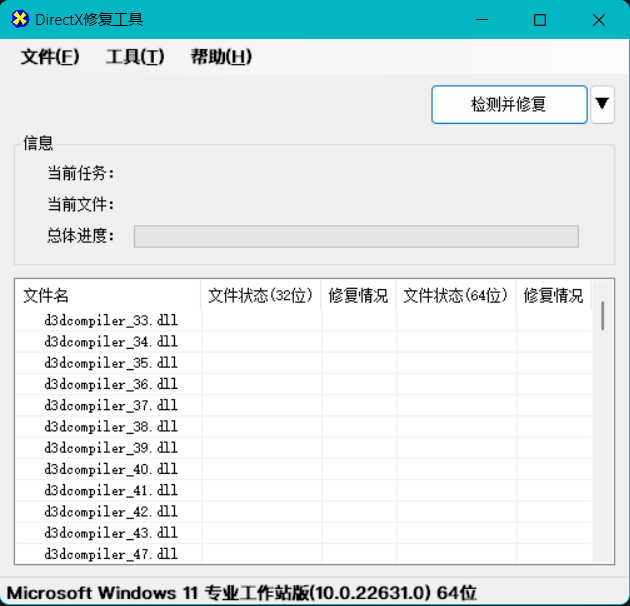
Task: Click the 总体进度 progress bar
Action: [356, 236]
